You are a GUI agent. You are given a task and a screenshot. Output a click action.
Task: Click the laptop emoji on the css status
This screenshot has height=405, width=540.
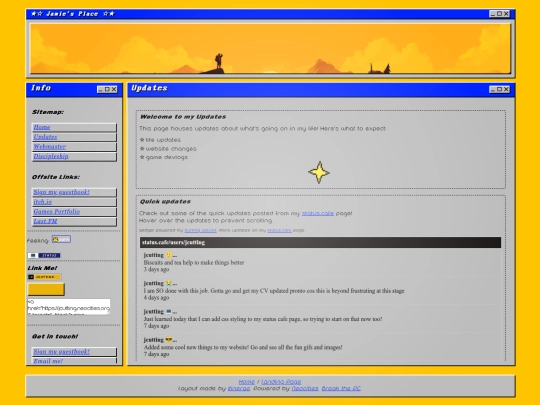(168, 312)
